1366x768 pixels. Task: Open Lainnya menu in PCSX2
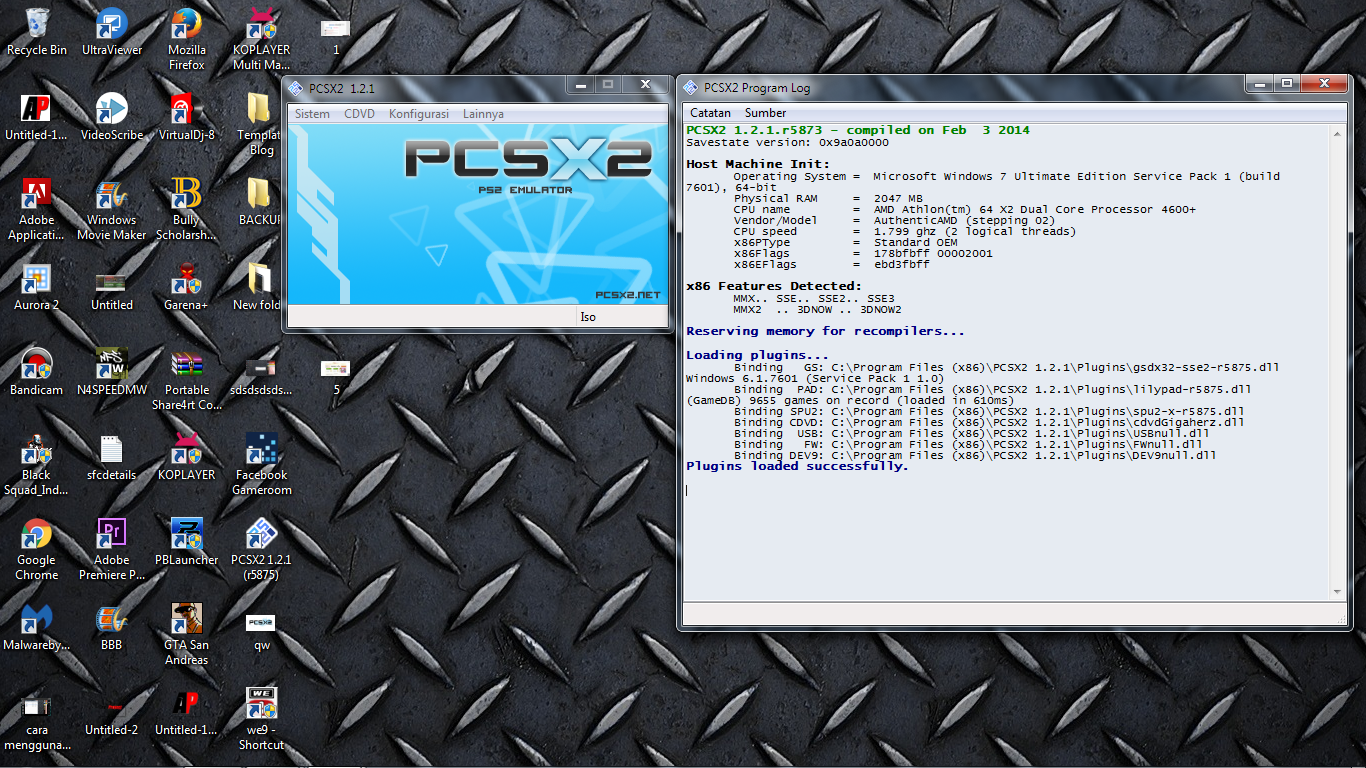[483, 114]
